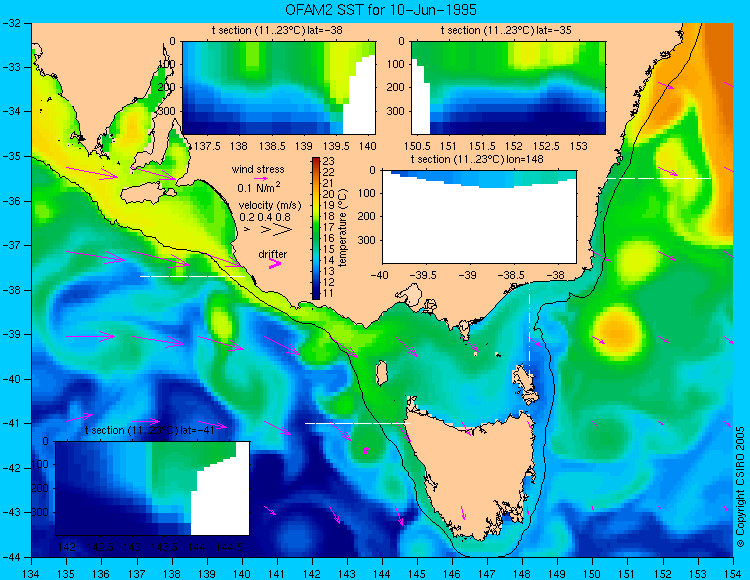750x580 pixels.
Task: Click the '0.2 0.4 0.8' velocity scale values
Action: pos(265,217)
